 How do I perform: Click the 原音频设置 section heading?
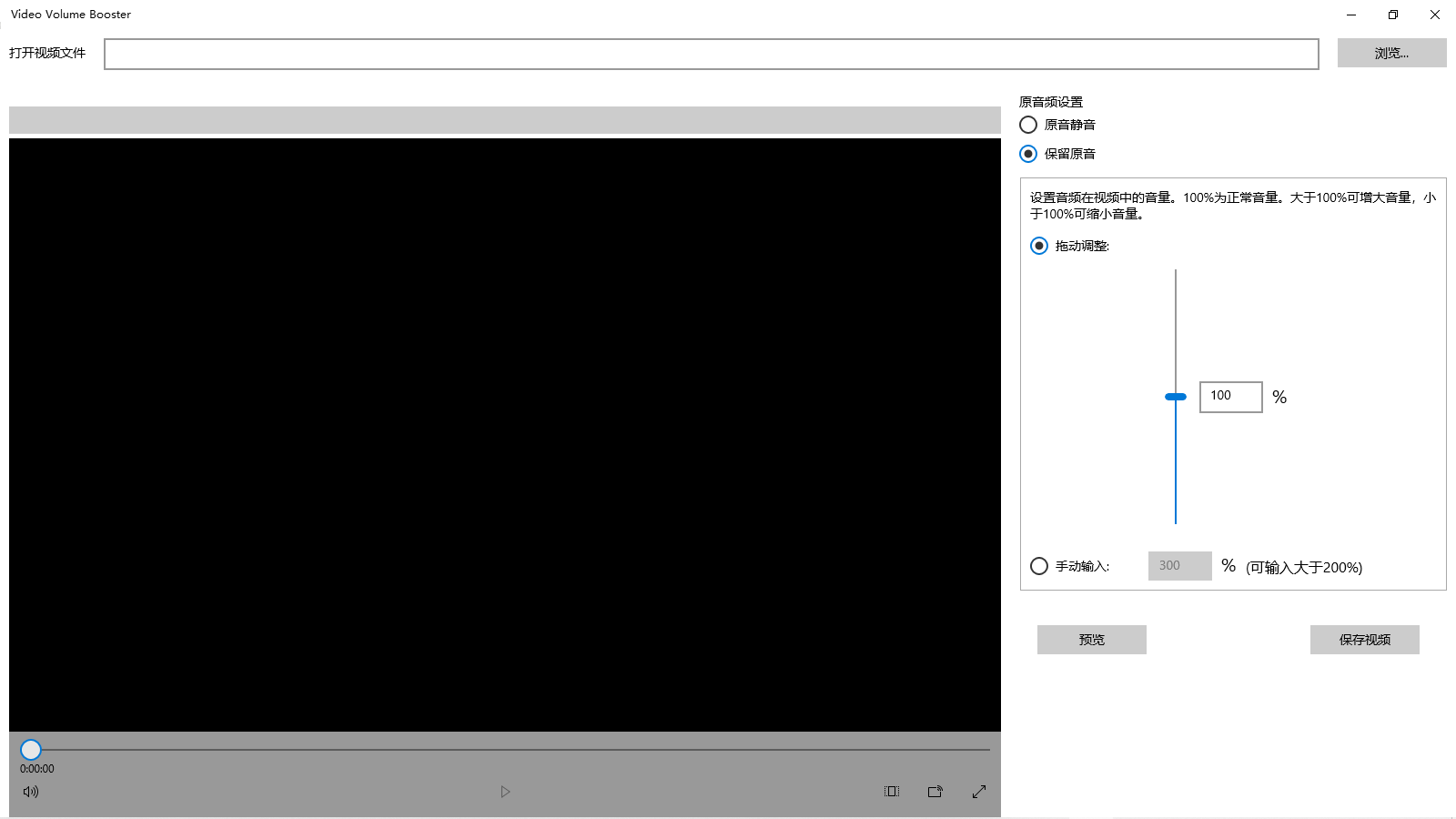point(1051,102)
